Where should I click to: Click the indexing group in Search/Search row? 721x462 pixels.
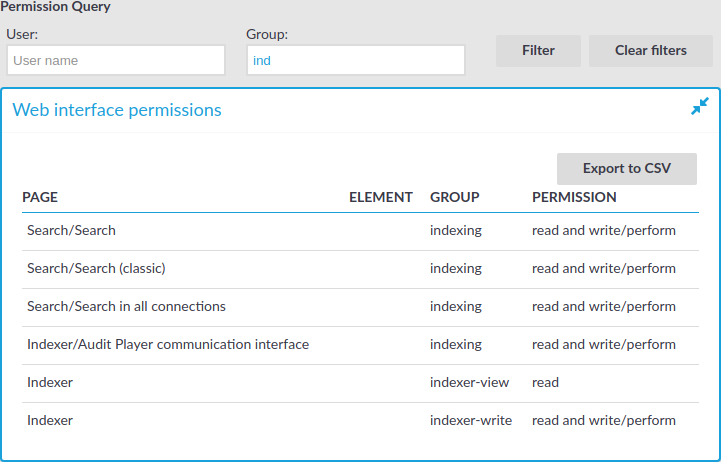coord(456,231)
